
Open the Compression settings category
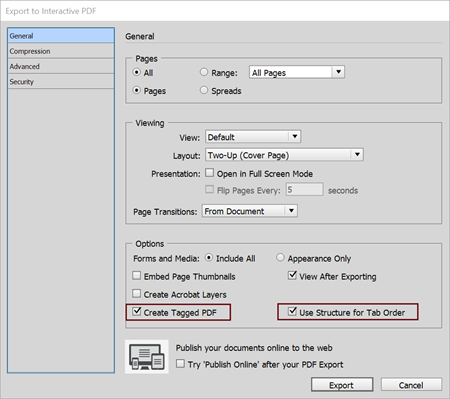pyautogui.click(x=61, y=51)
